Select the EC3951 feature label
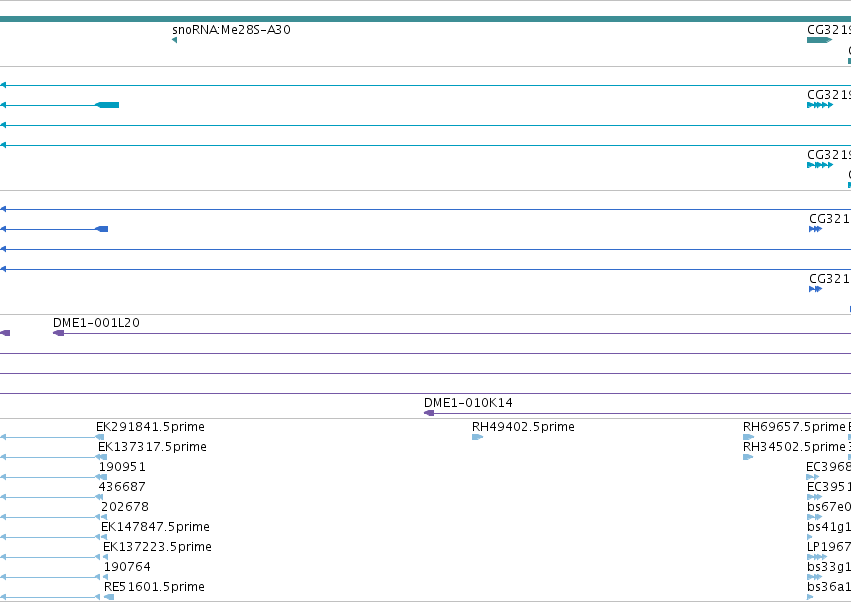 point(829,487)
